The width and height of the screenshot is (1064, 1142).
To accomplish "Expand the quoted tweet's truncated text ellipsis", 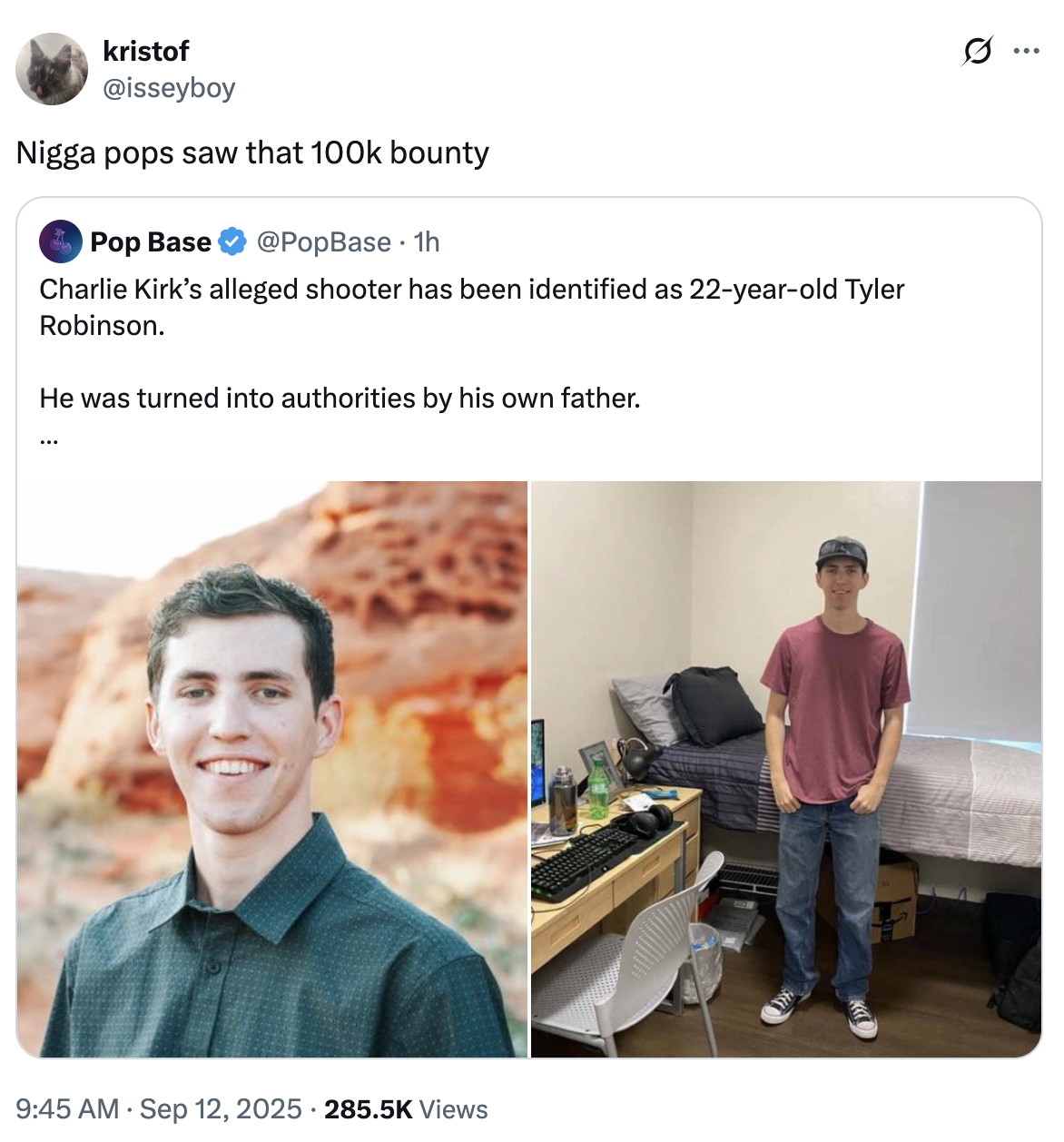I will (49, 439).
